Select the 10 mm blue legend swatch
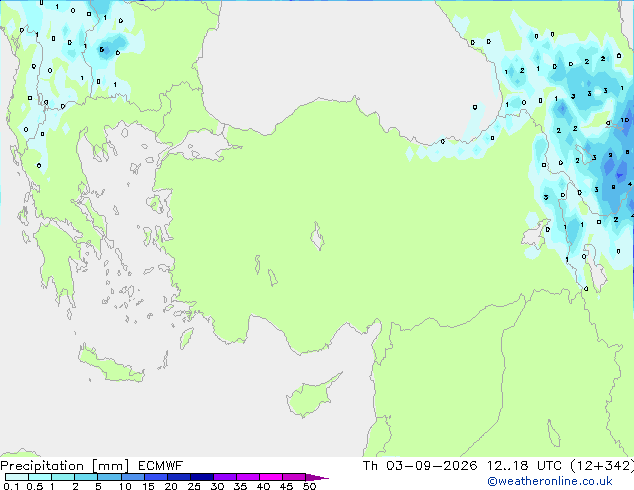634x490 pixels. click(133, 477)
